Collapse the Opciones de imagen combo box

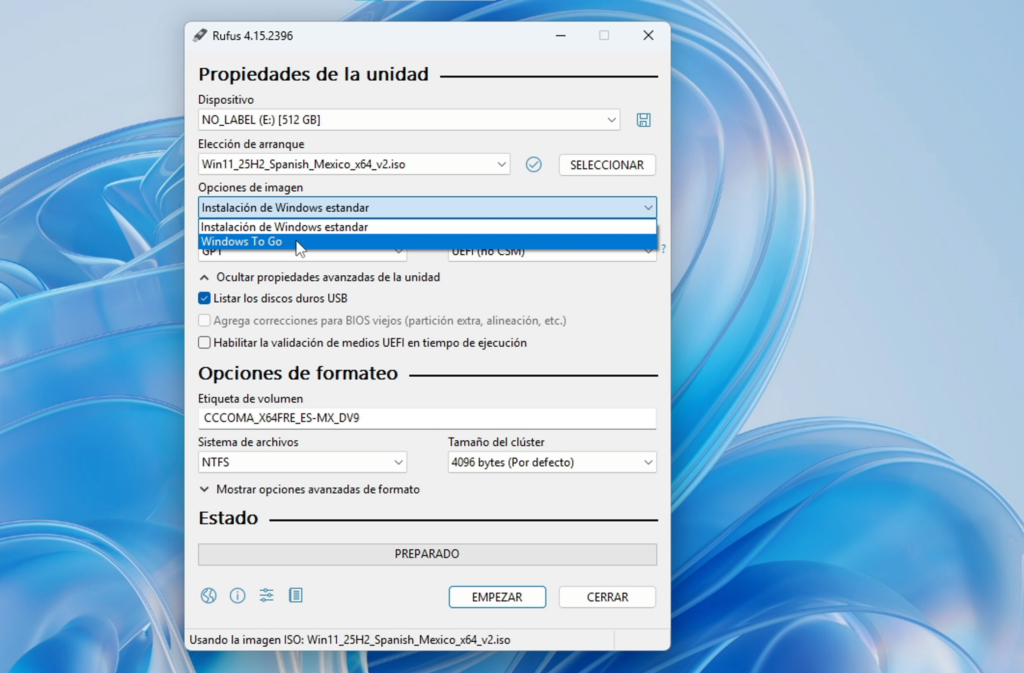[x=427, y=208]
